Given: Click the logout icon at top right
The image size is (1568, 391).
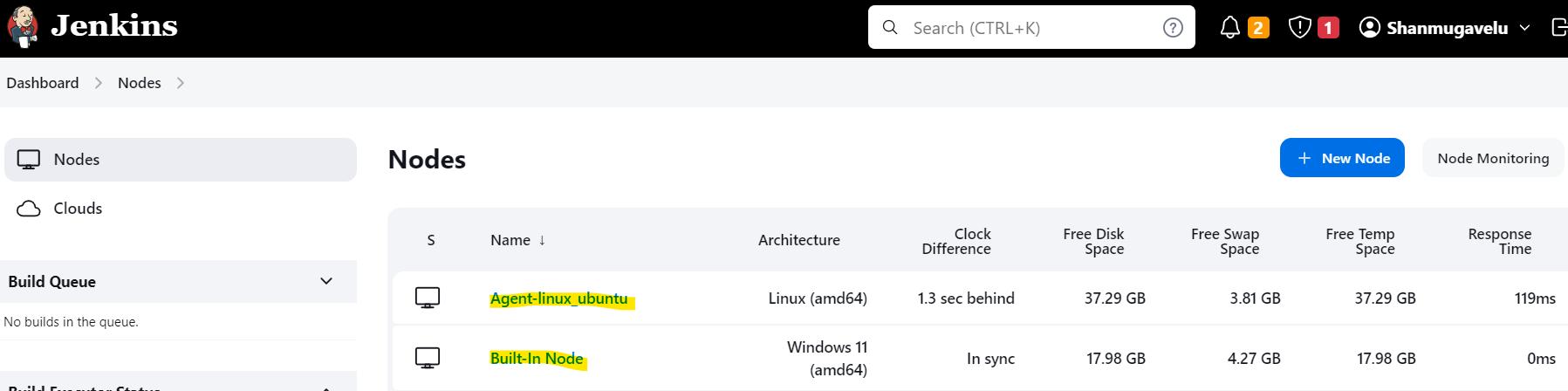Looking at the screenshot, I should coord(1559,28).
